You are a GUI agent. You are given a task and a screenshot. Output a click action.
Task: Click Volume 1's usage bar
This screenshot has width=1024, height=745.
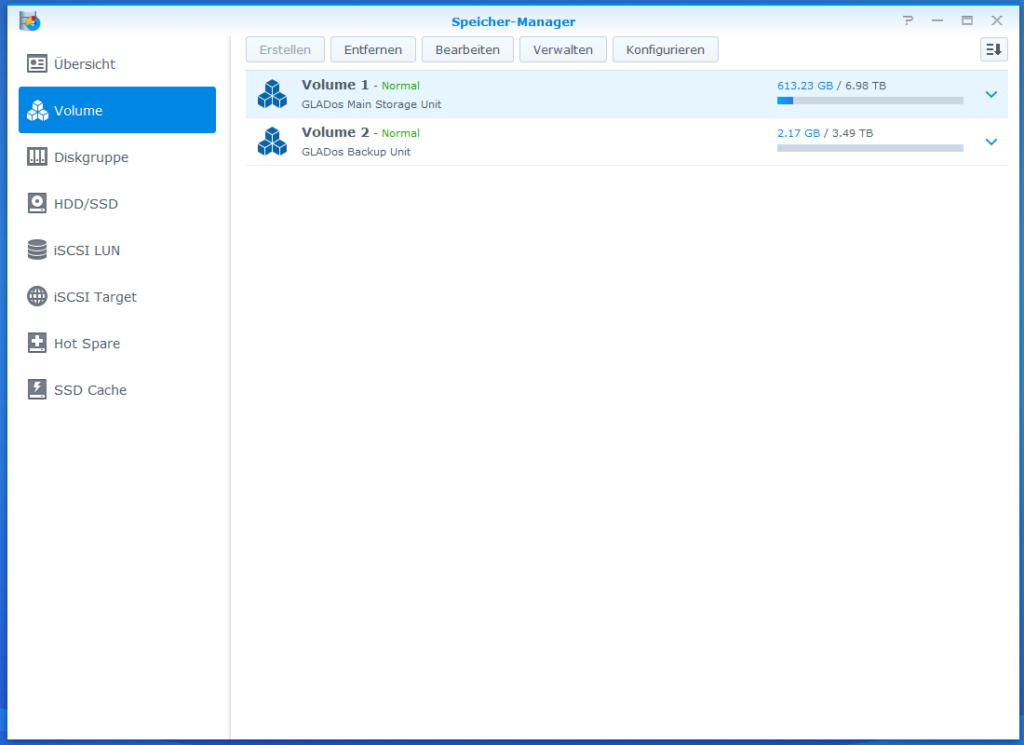(869, 100)
